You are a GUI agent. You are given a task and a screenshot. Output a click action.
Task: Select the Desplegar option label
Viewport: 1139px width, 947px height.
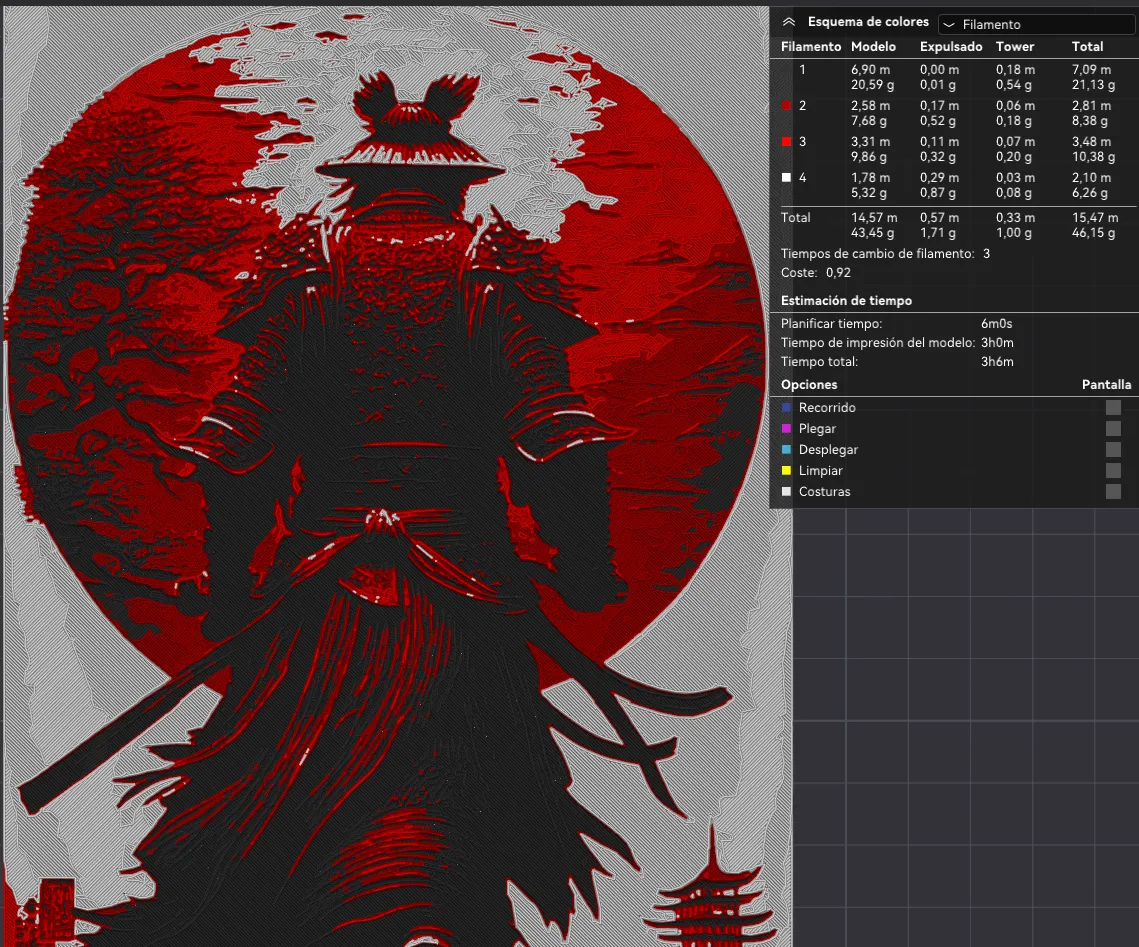[828, 450]
